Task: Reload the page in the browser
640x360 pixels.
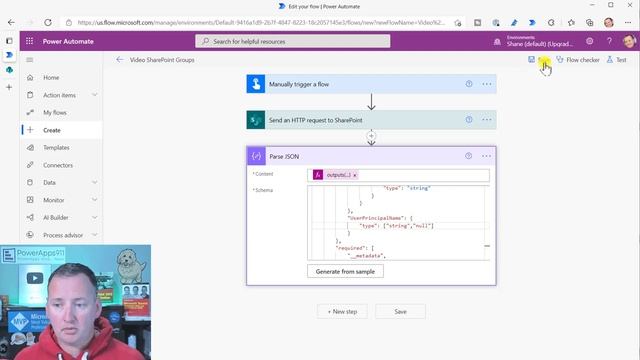Action: pos(48,22)
